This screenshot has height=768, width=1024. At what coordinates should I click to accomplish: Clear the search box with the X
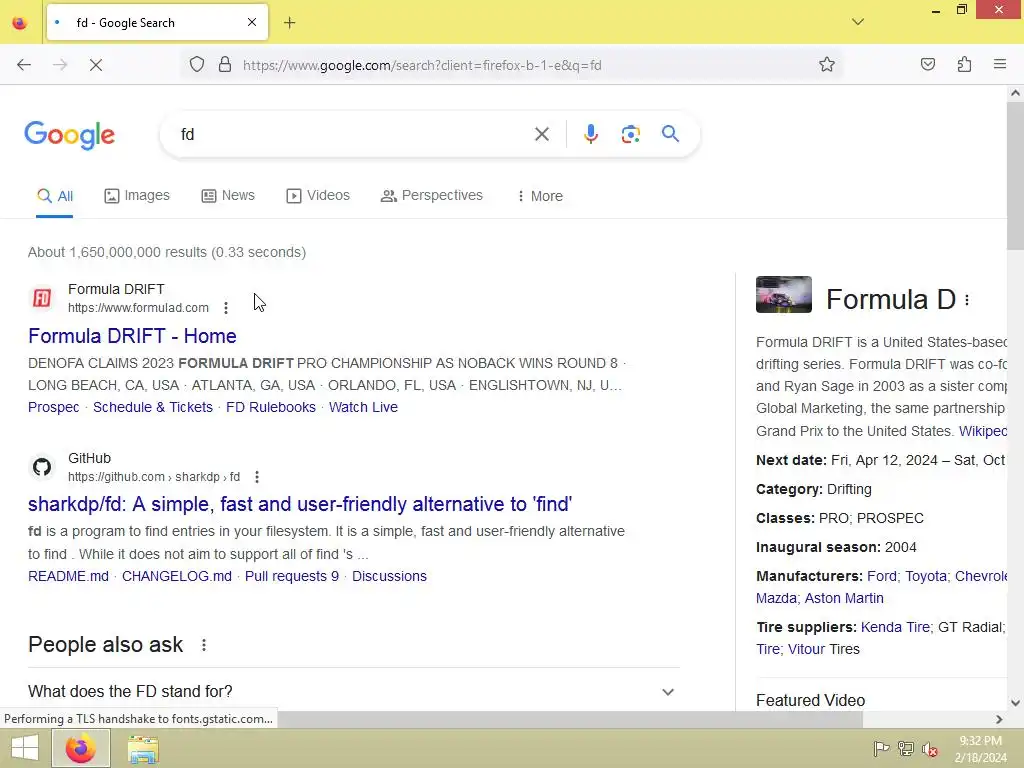pyautogui.click(x=541, y=134)
